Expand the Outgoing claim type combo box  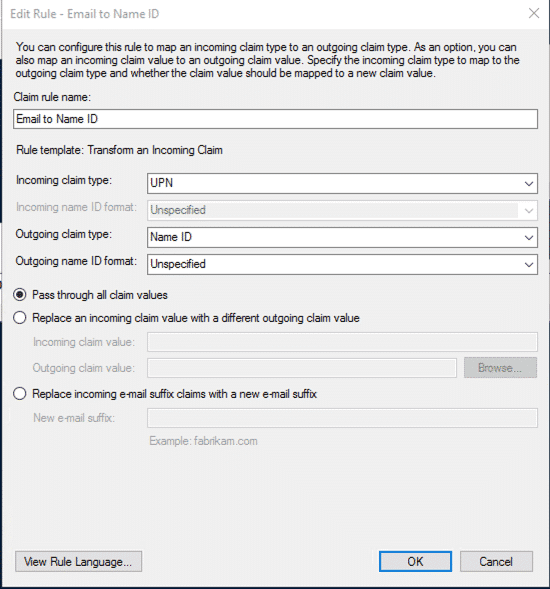[342, 237]
